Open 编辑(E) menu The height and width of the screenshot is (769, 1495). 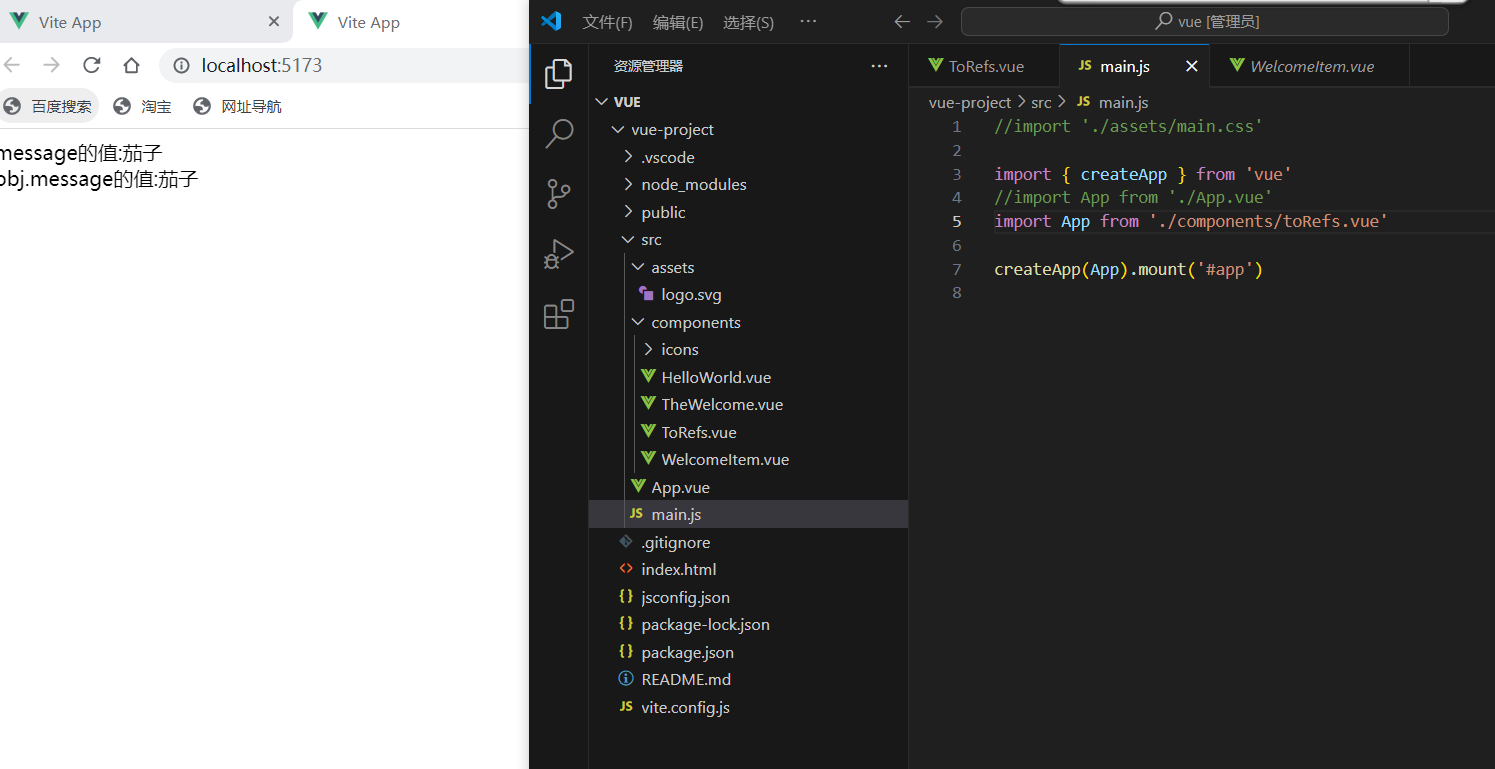pyautogui.click(x=678, y=22)
